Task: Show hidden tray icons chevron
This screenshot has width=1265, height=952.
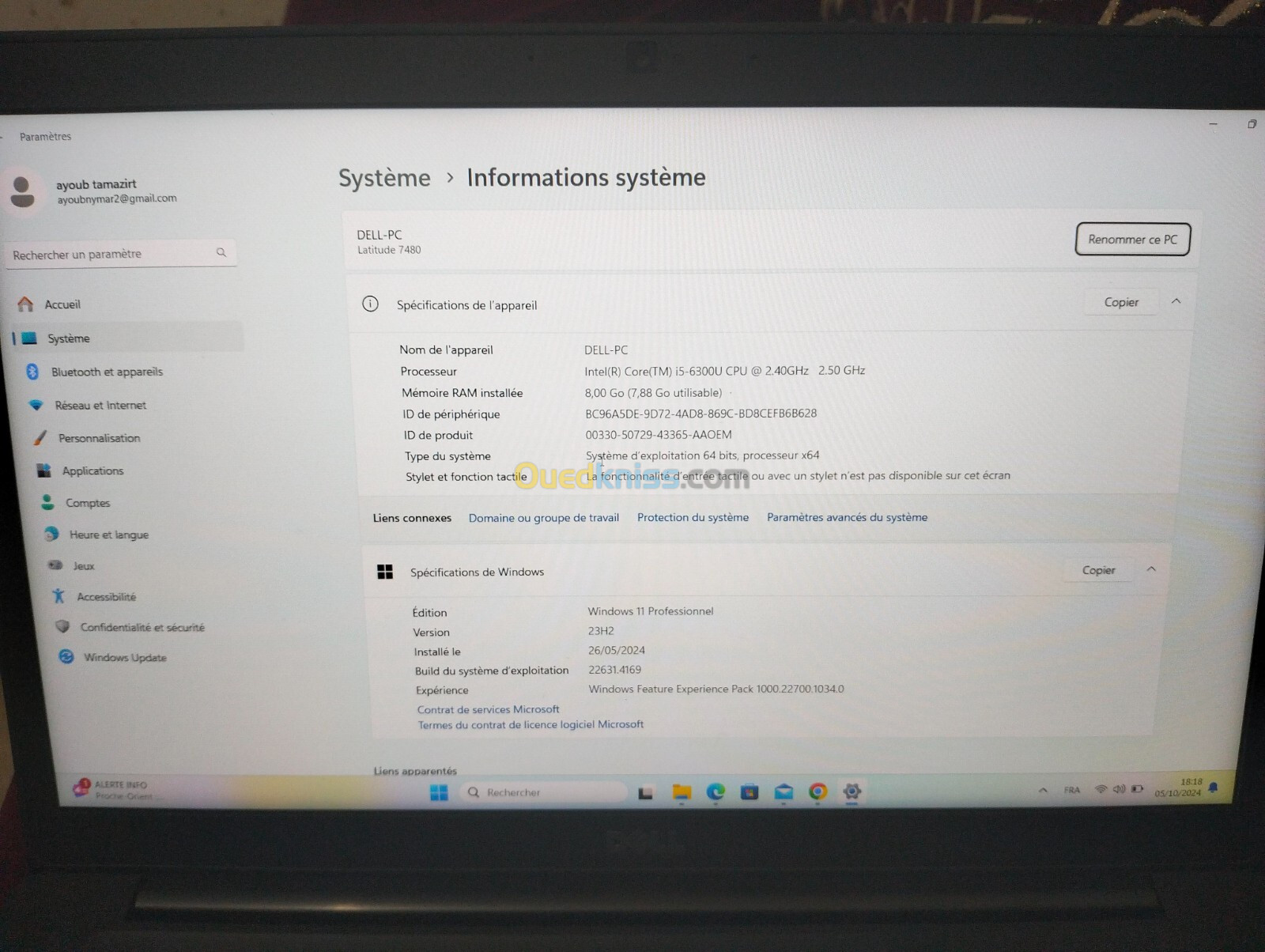Action: pyautogui.click(x=1043, y=790)
